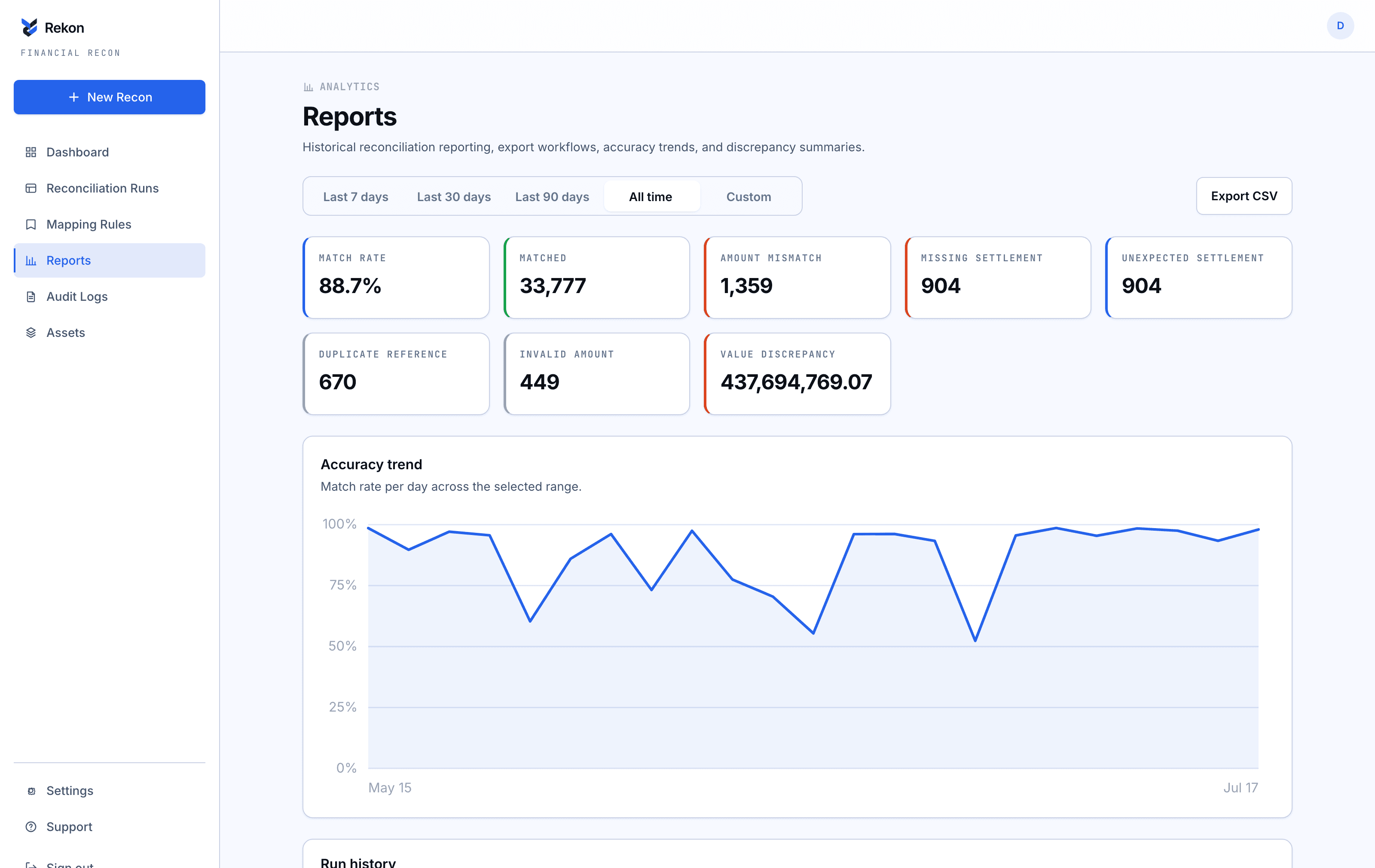
Task: Click the Audit Logs document icon
Action: tap(31, 296)
